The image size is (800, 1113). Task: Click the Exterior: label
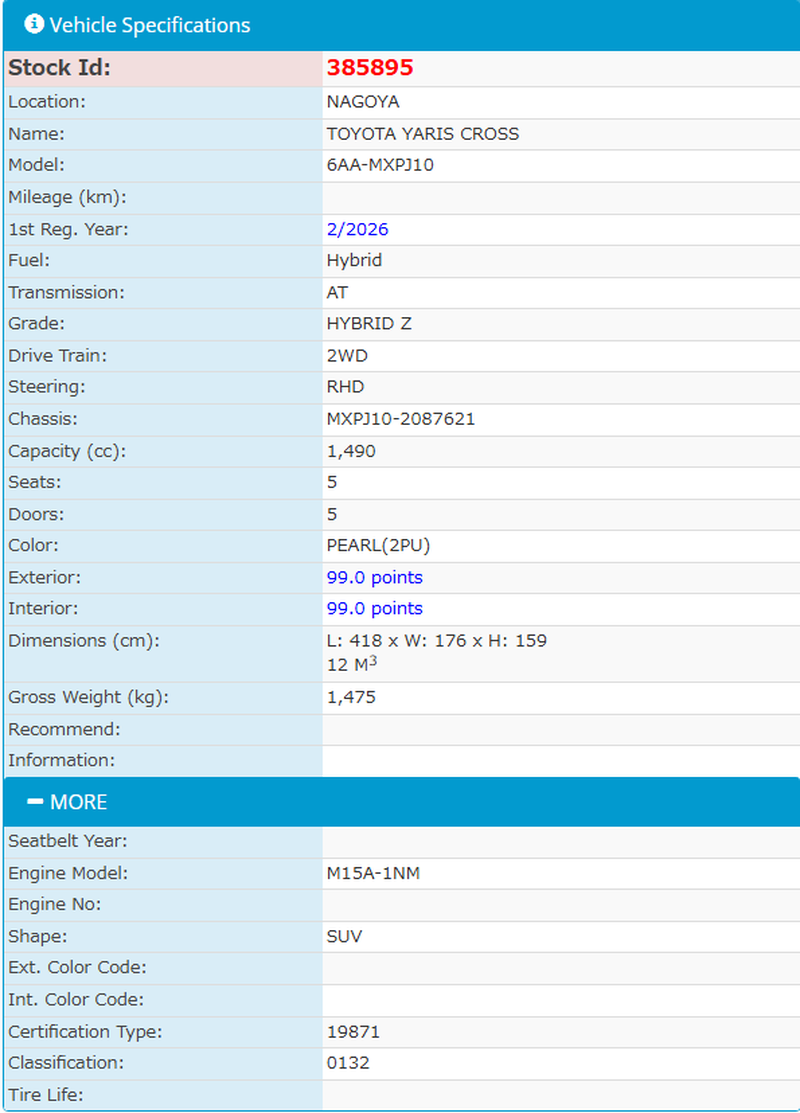pyautogui.click(x=45, y=577)
